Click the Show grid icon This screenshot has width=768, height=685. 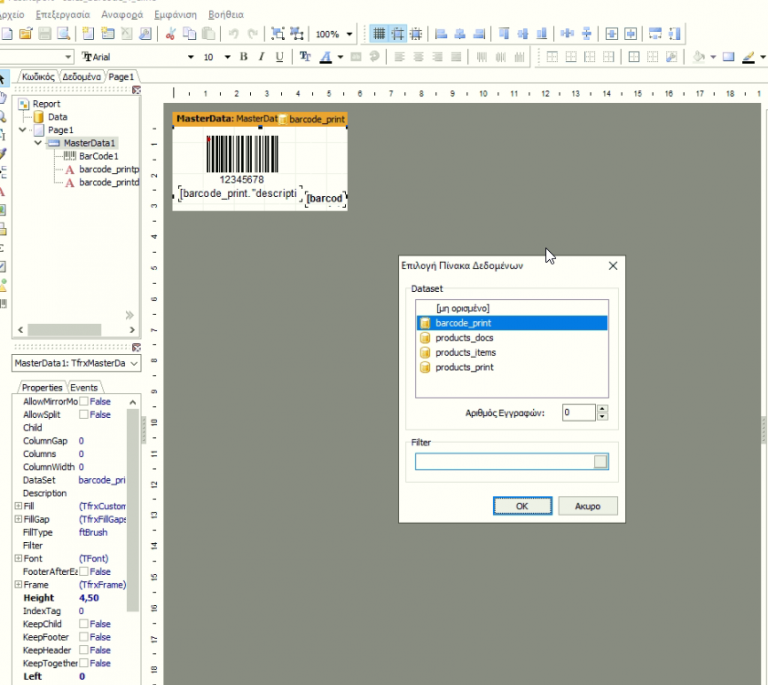pyautogui.click(x=379, y=34)
